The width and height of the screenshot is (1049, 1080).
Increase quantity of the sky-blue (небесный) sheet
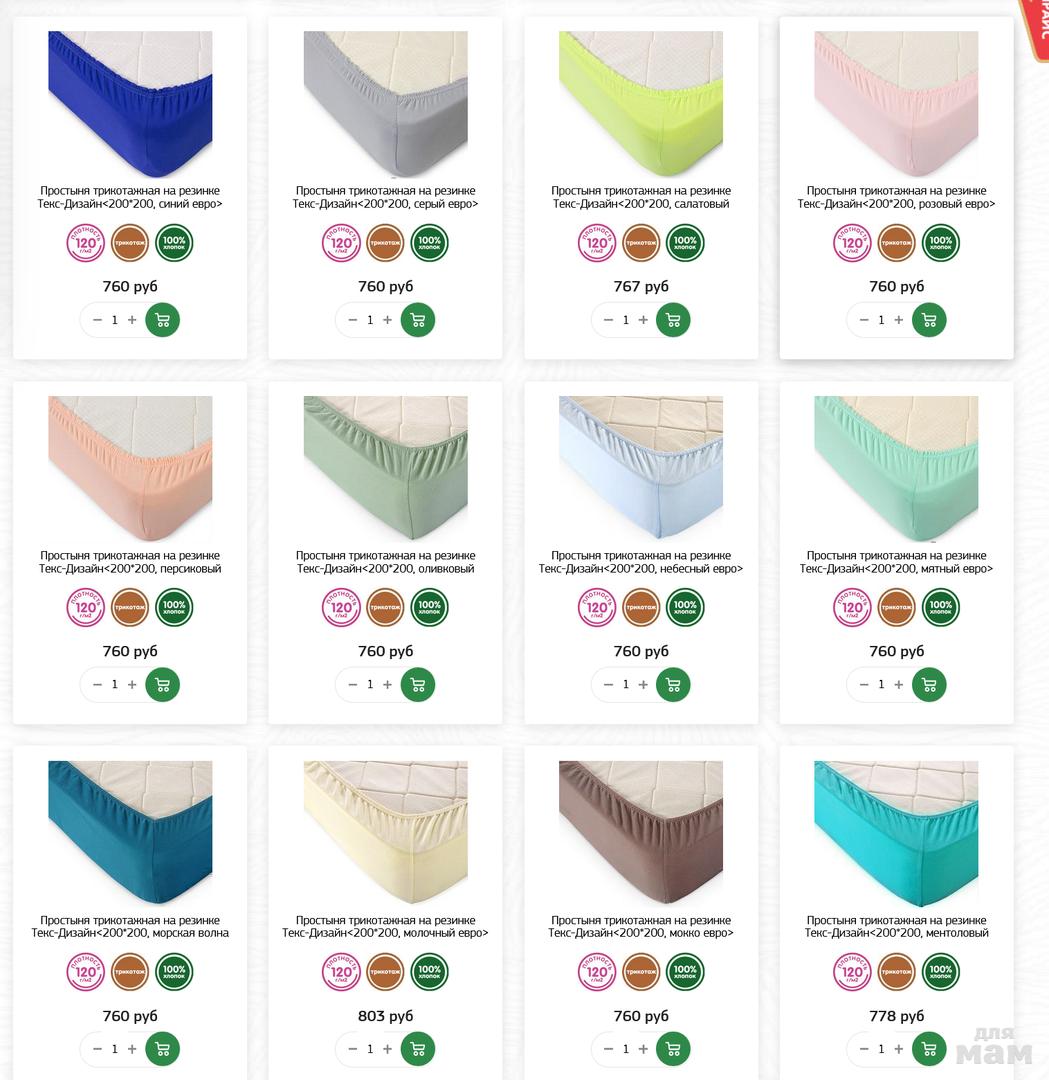[x=643, y=685]
